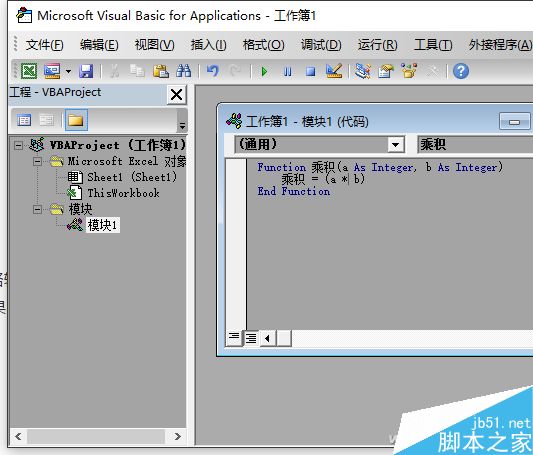Image resolution: width=533 pixels, height=455 pixels.
Task: Click the 'End Function' code line
Action: pyautogui.click(x=294, y=191)
